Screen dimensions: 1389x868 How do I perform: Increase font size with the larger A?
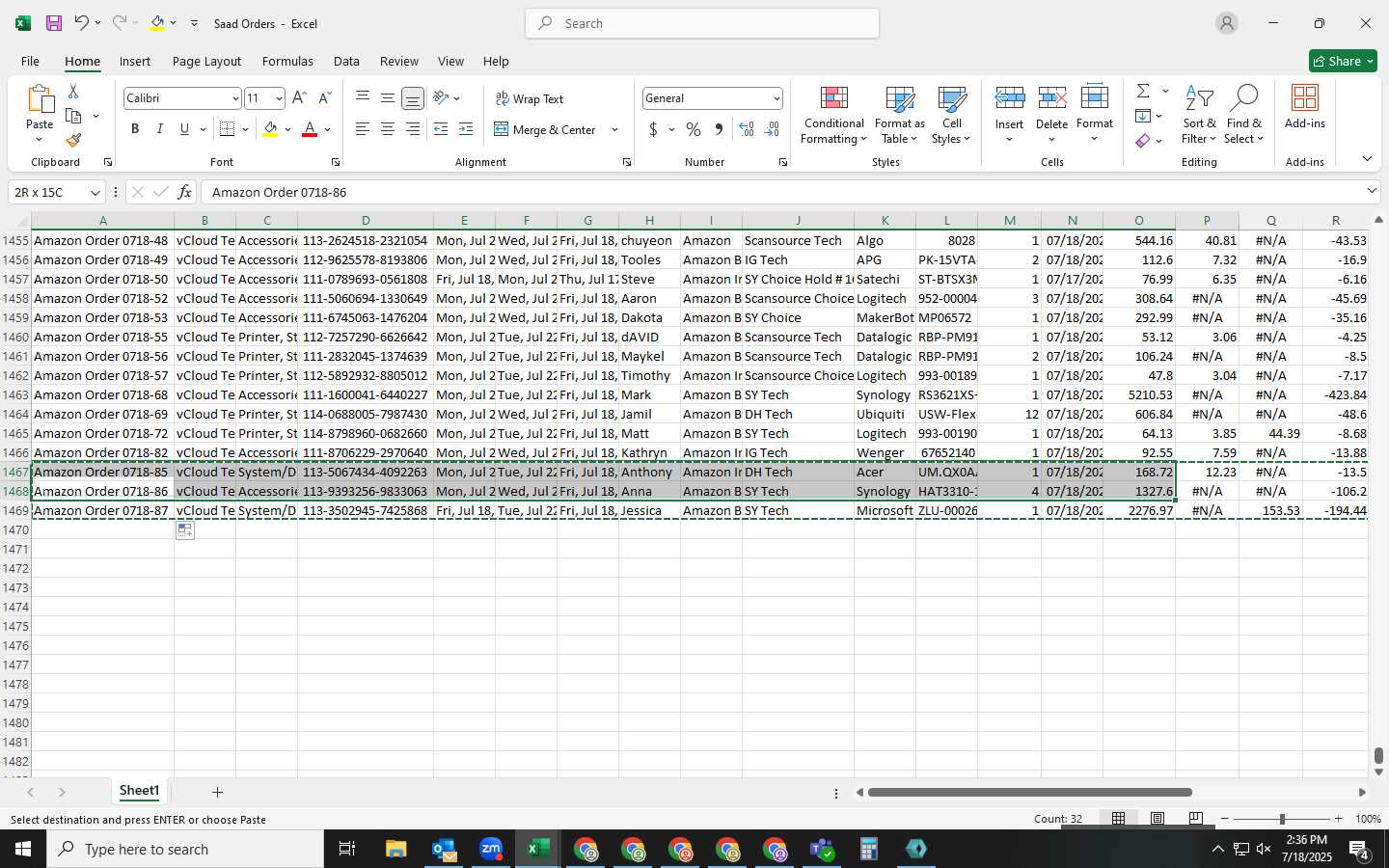pos(299,98)
